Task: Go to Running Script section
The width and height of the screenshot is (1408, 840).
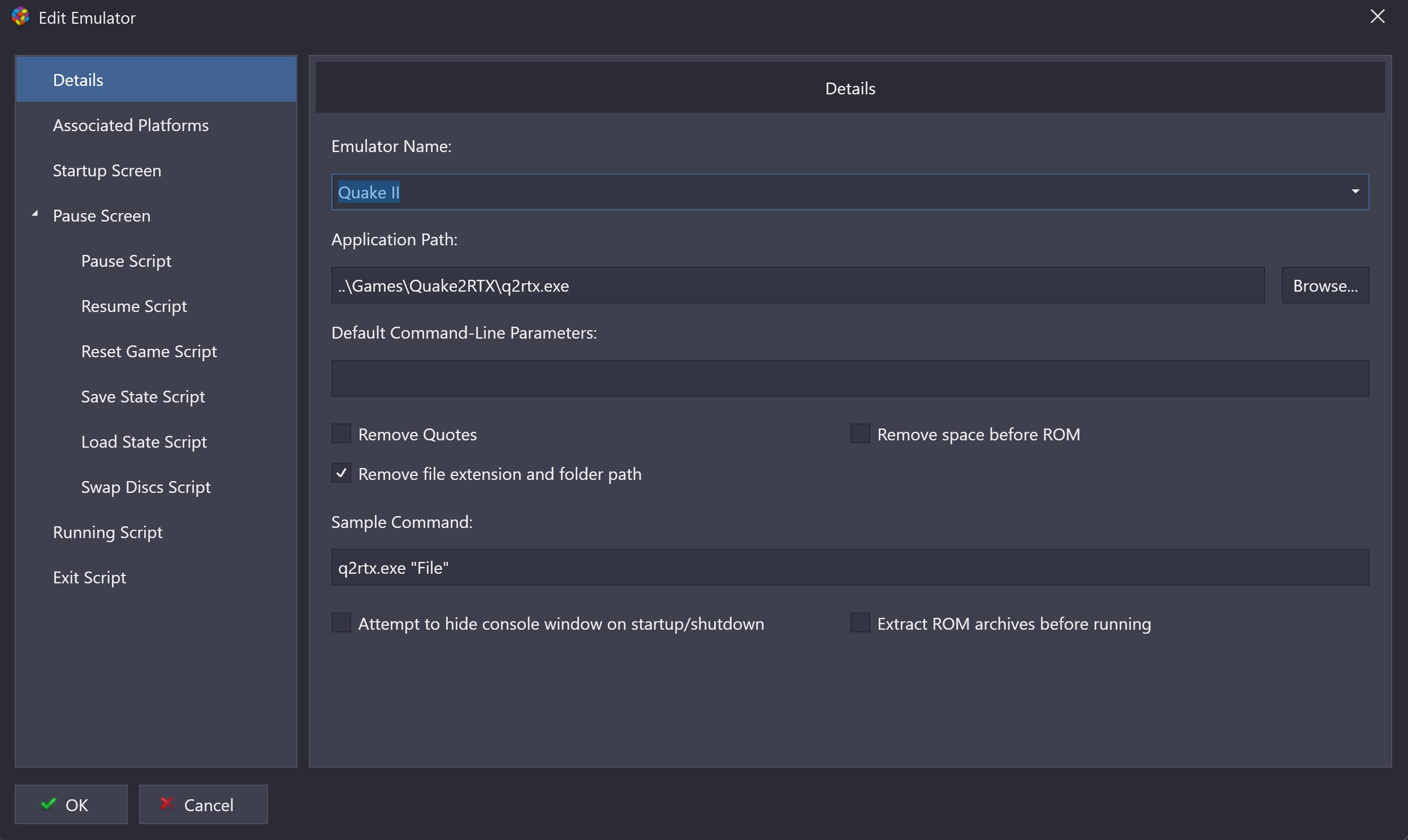Action: pyautogui.click(x=156, y=532)
